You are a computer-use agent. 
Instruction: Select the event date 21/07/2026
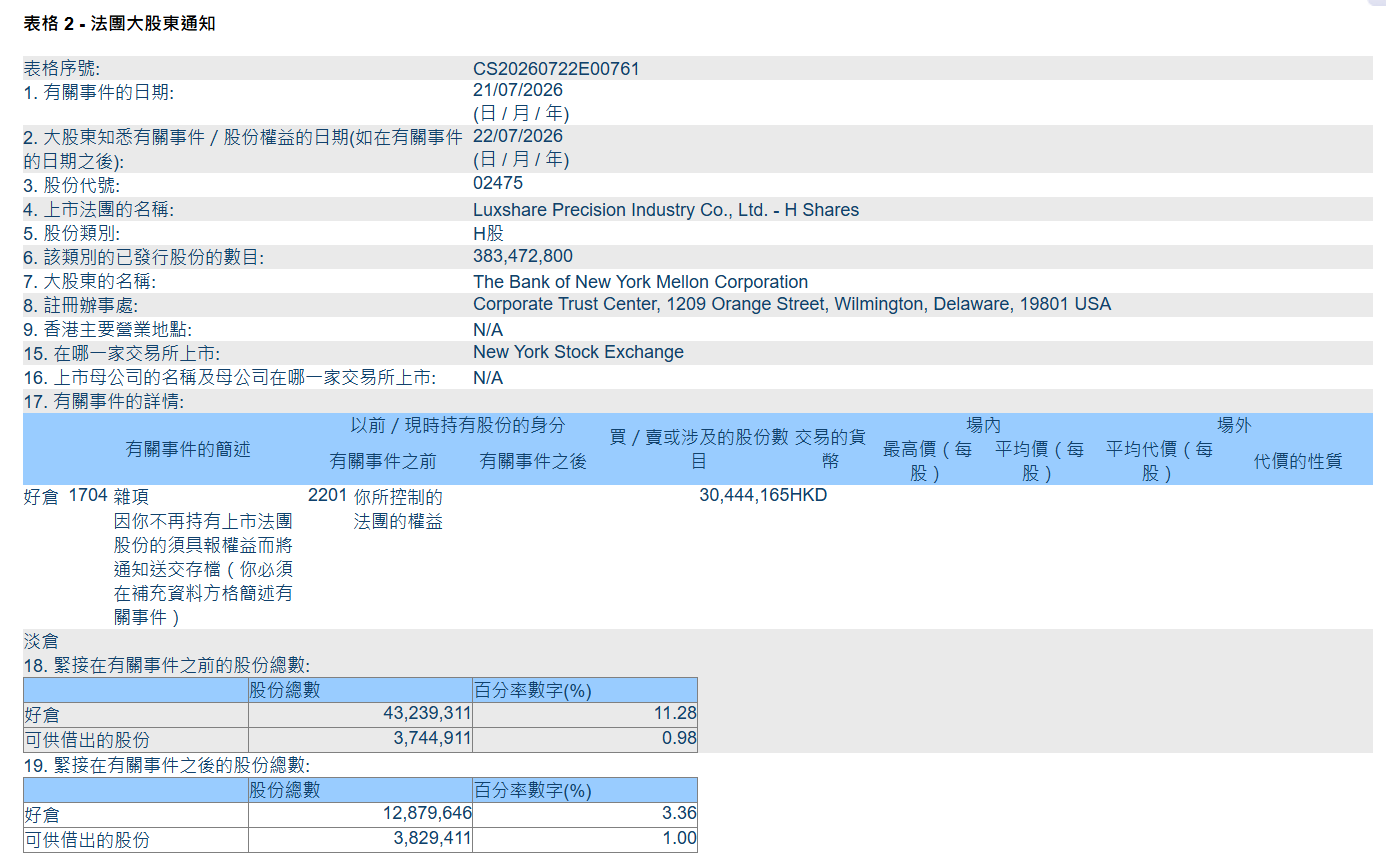pyautogui.click(x=518, y=90)
